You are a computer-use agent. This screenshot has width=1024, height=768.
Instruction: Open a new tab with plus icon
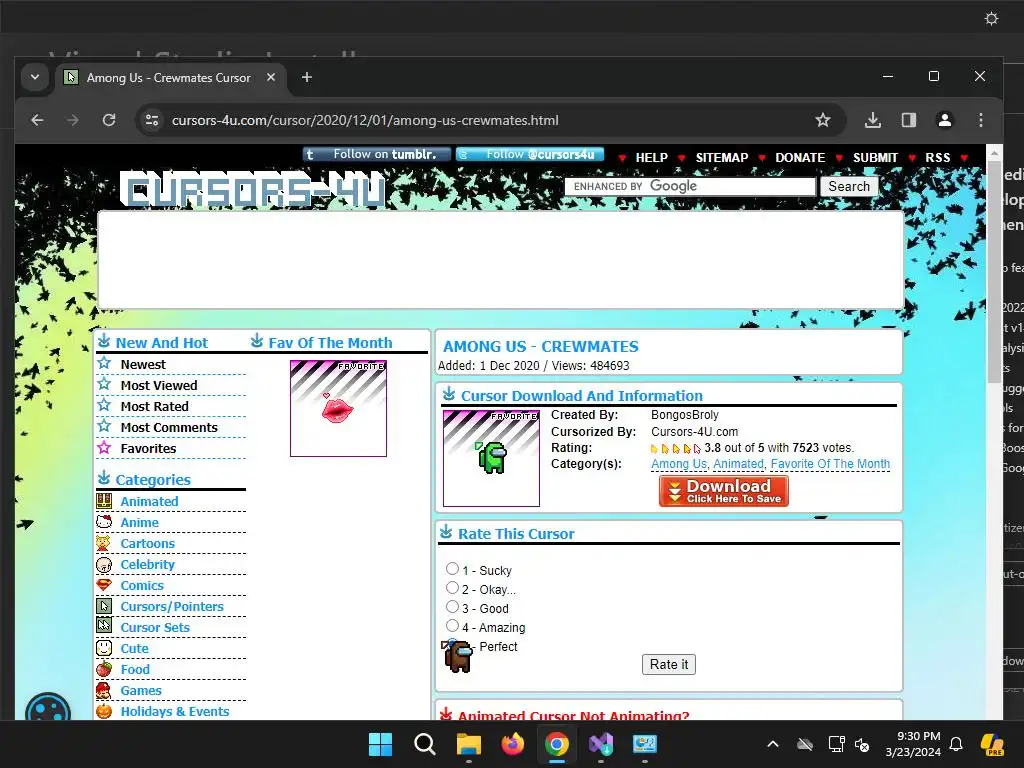pyautogui.click(x=306, y=77)
